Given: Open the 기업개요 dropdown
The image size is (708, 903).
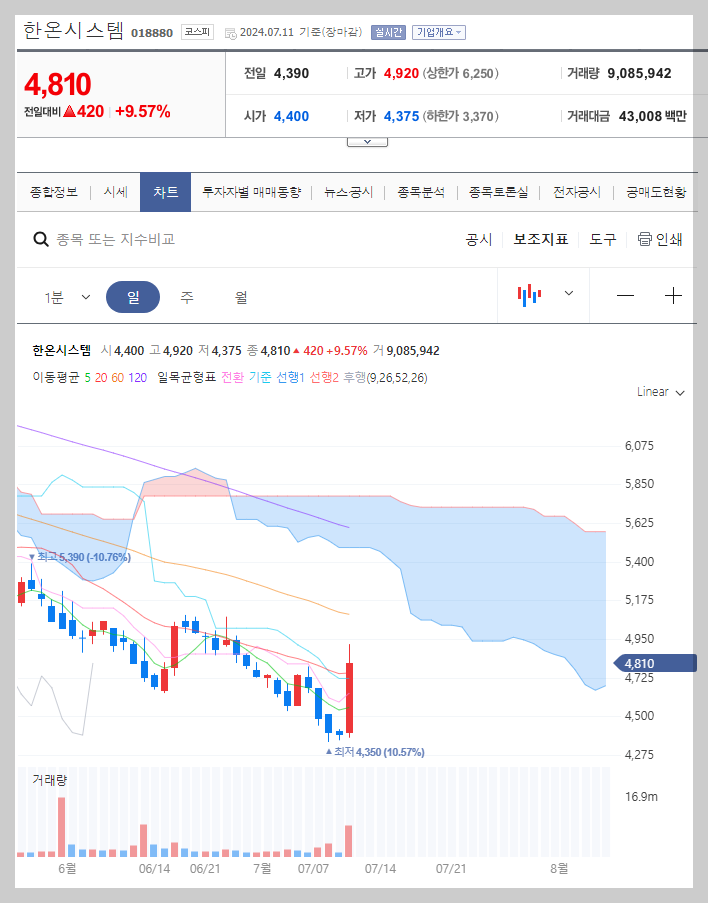Looking at the screenshot, I should point(438,32).
